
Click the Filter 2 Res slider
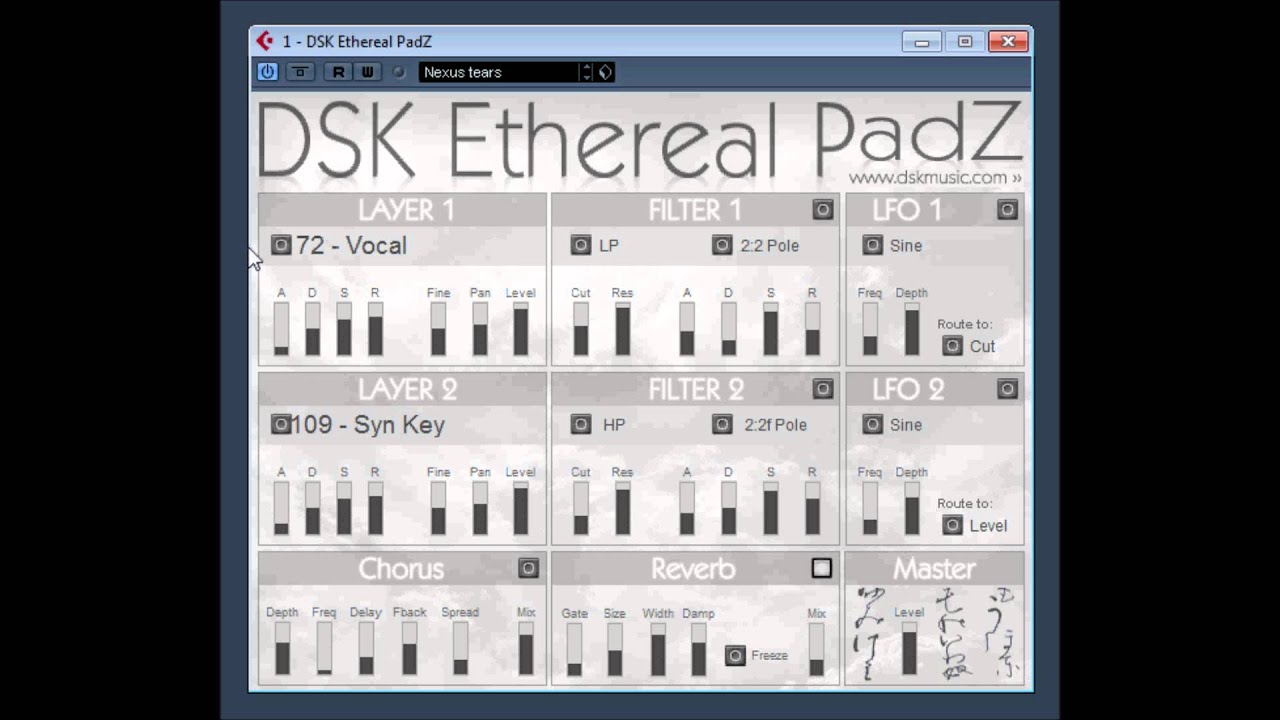pos(622,508)
